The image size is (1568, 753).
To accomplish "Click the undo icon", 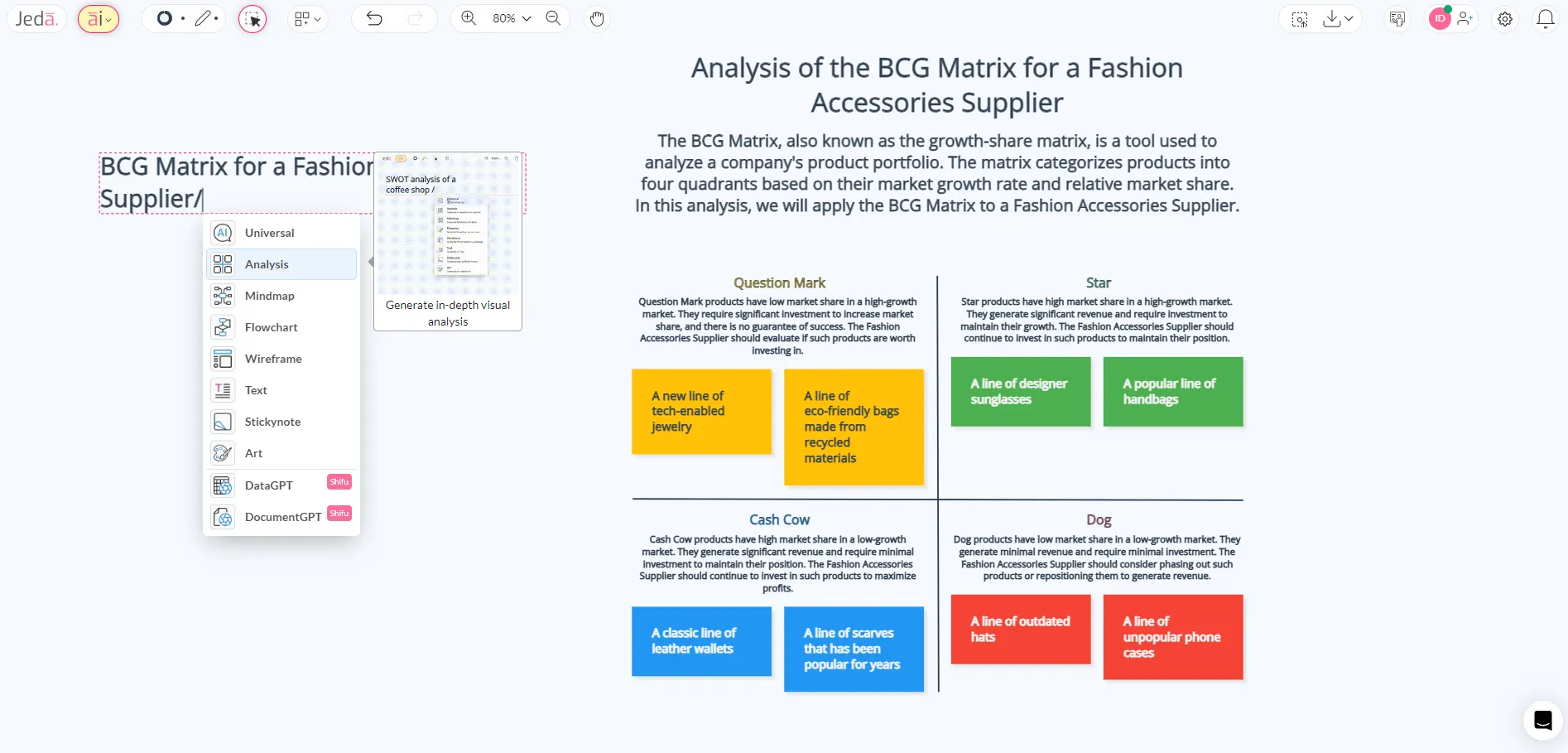I will [374, 17].
